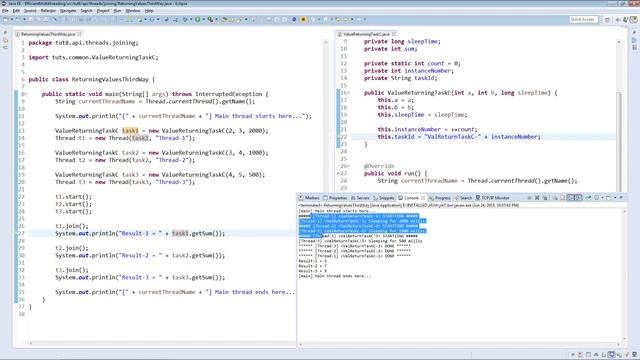Click the New file toolbar icon
The width and height of the screenshot is (640, 360).
point(5,19)
